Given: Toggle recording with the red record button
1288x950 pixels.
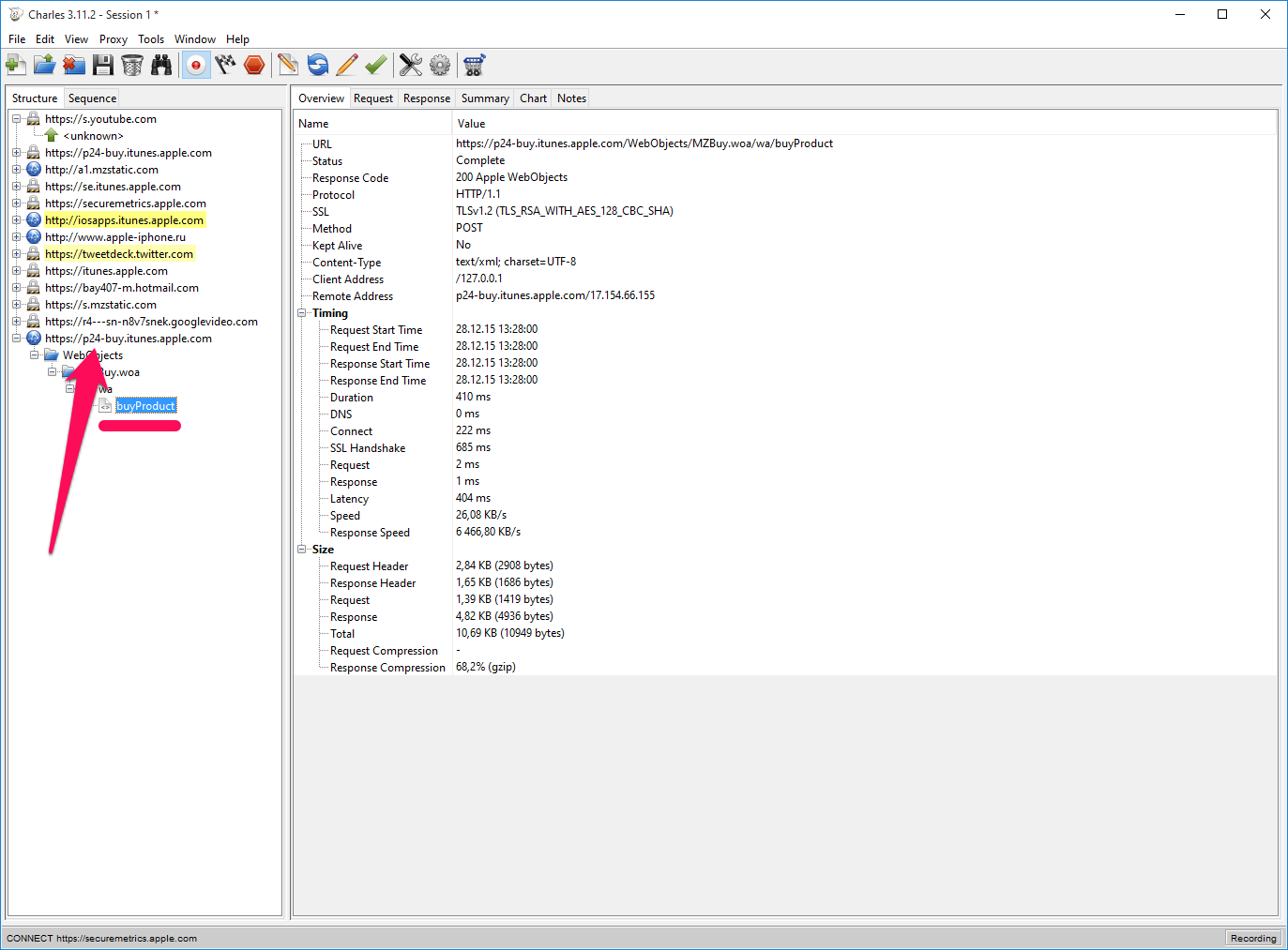Looking at the screenshot, I should tap(196, 65).
